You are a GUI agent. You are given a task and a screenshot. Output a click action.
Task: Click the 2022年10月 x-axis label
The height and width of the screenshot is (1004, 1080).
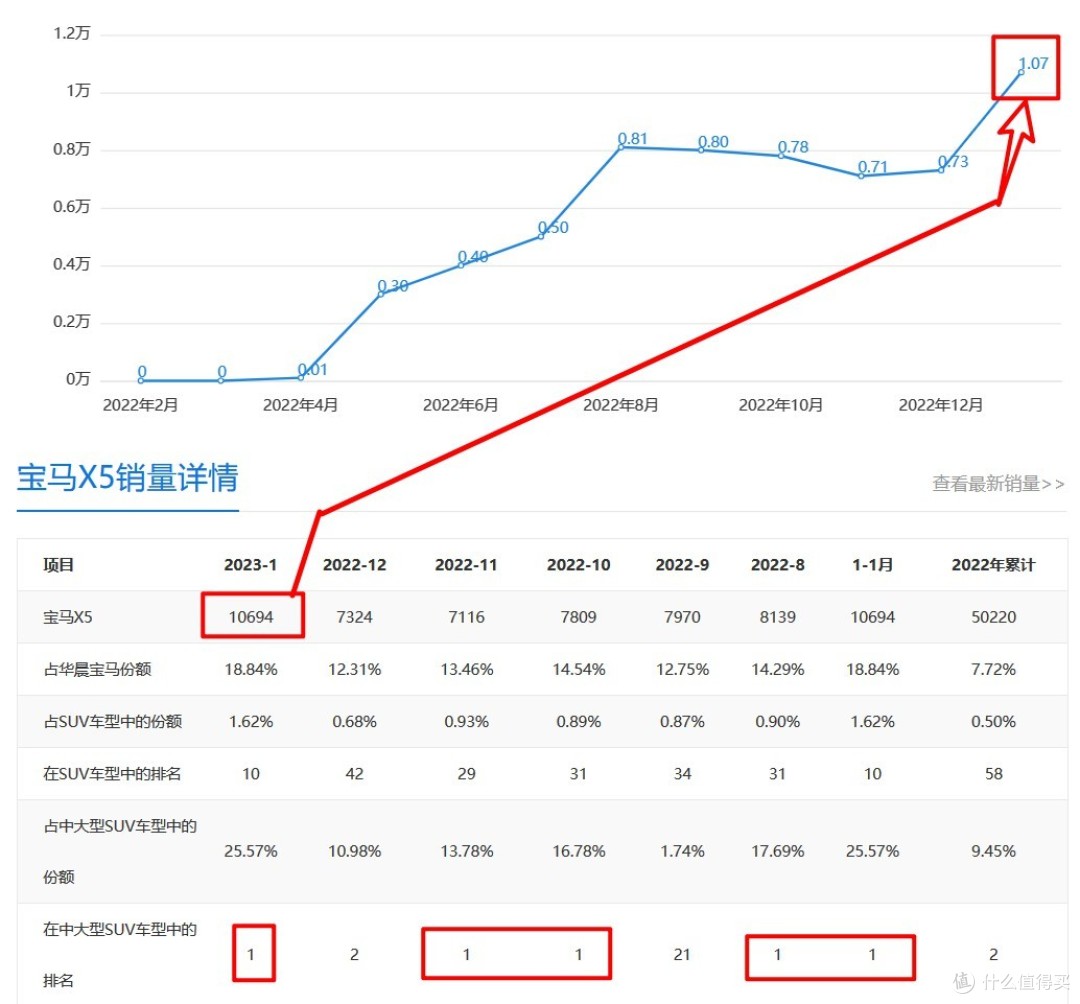click(x=781, y=405)
